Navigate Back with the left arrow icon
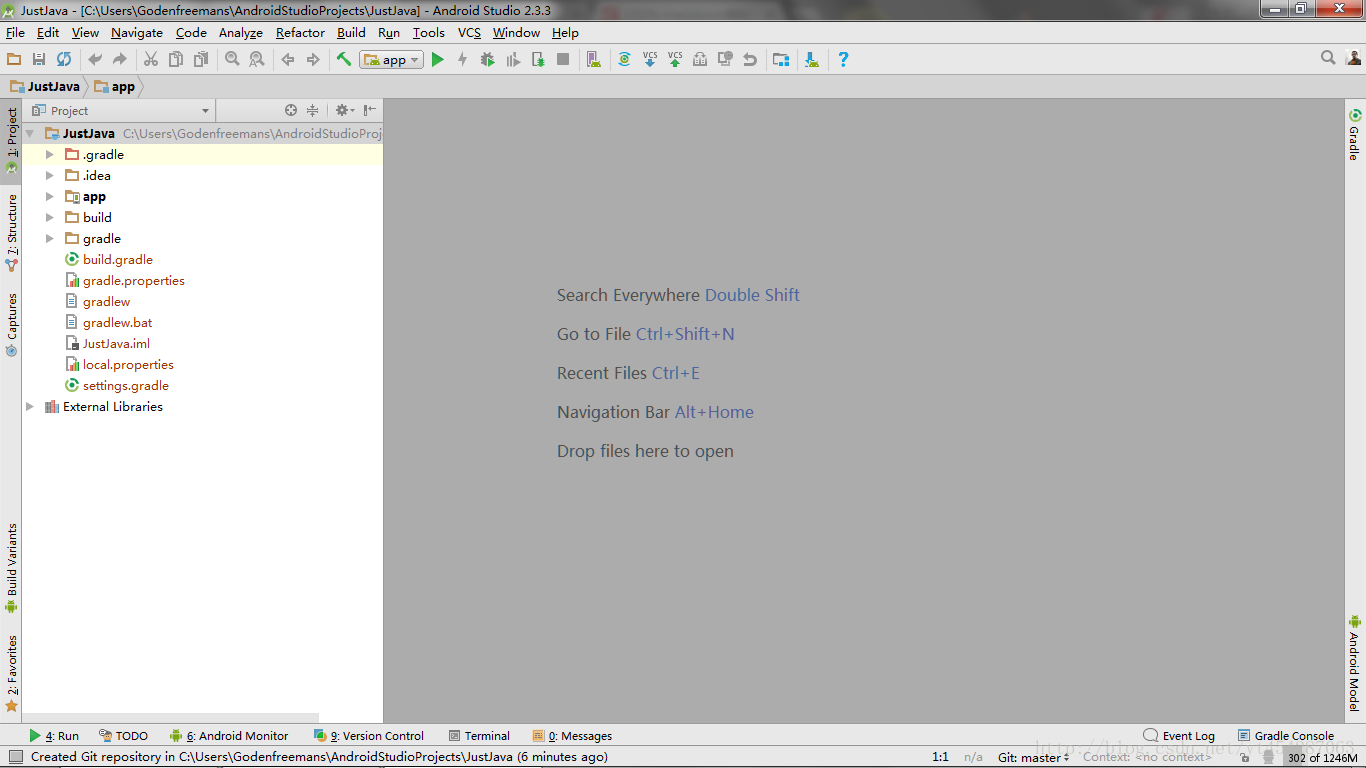Viewport: 1366px width, 768px height. coord(288,60)
